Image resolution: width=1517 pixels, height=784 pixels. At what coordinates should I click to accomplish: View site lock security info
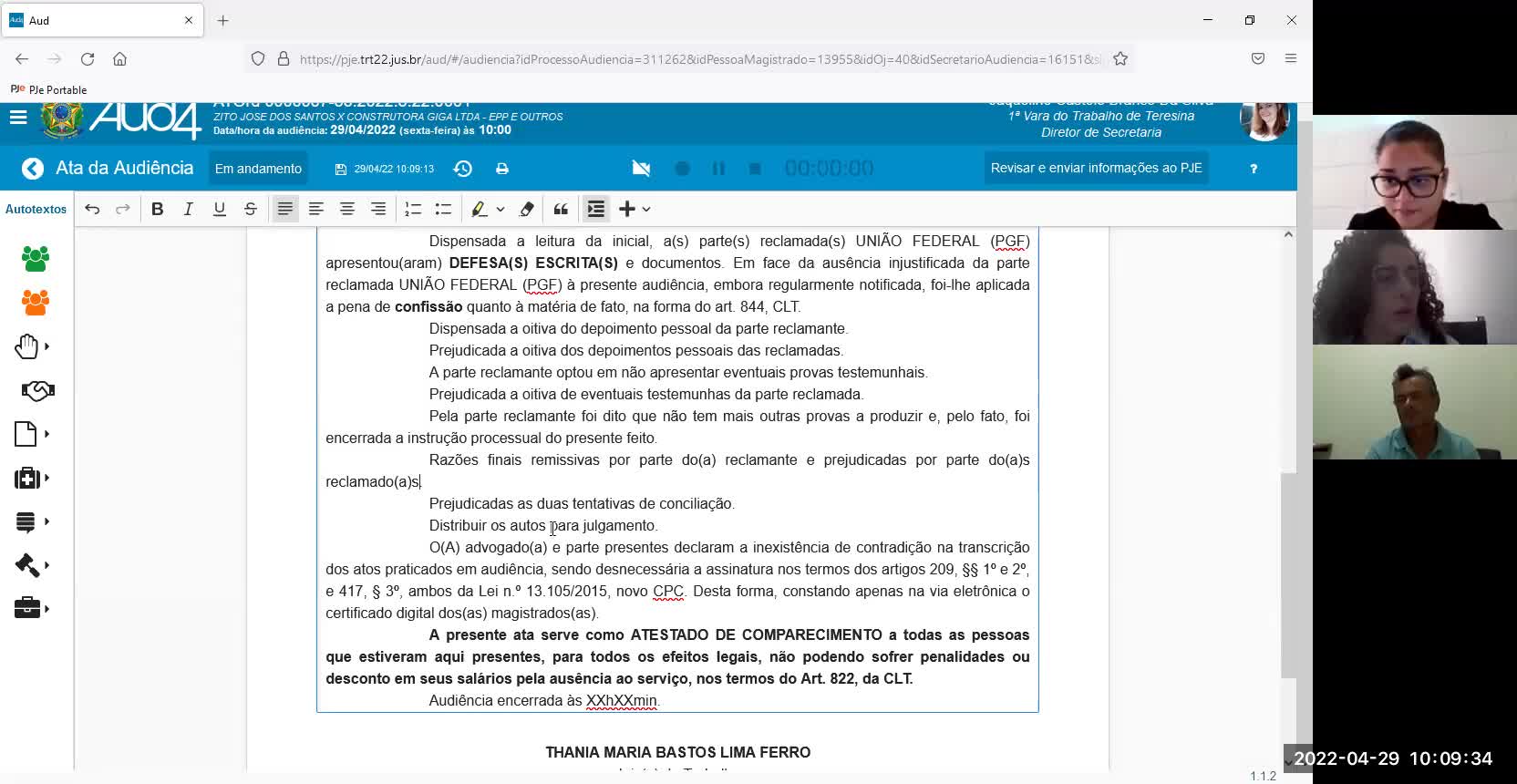click(x=284, y=58)
